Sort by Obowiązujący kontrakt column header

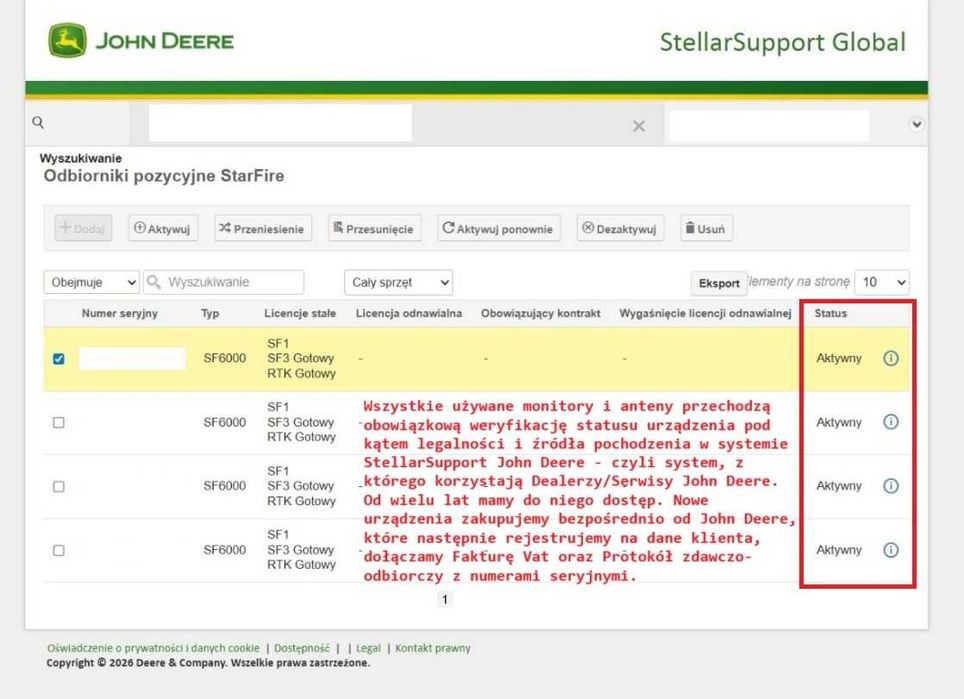click(x=540, y=314)
